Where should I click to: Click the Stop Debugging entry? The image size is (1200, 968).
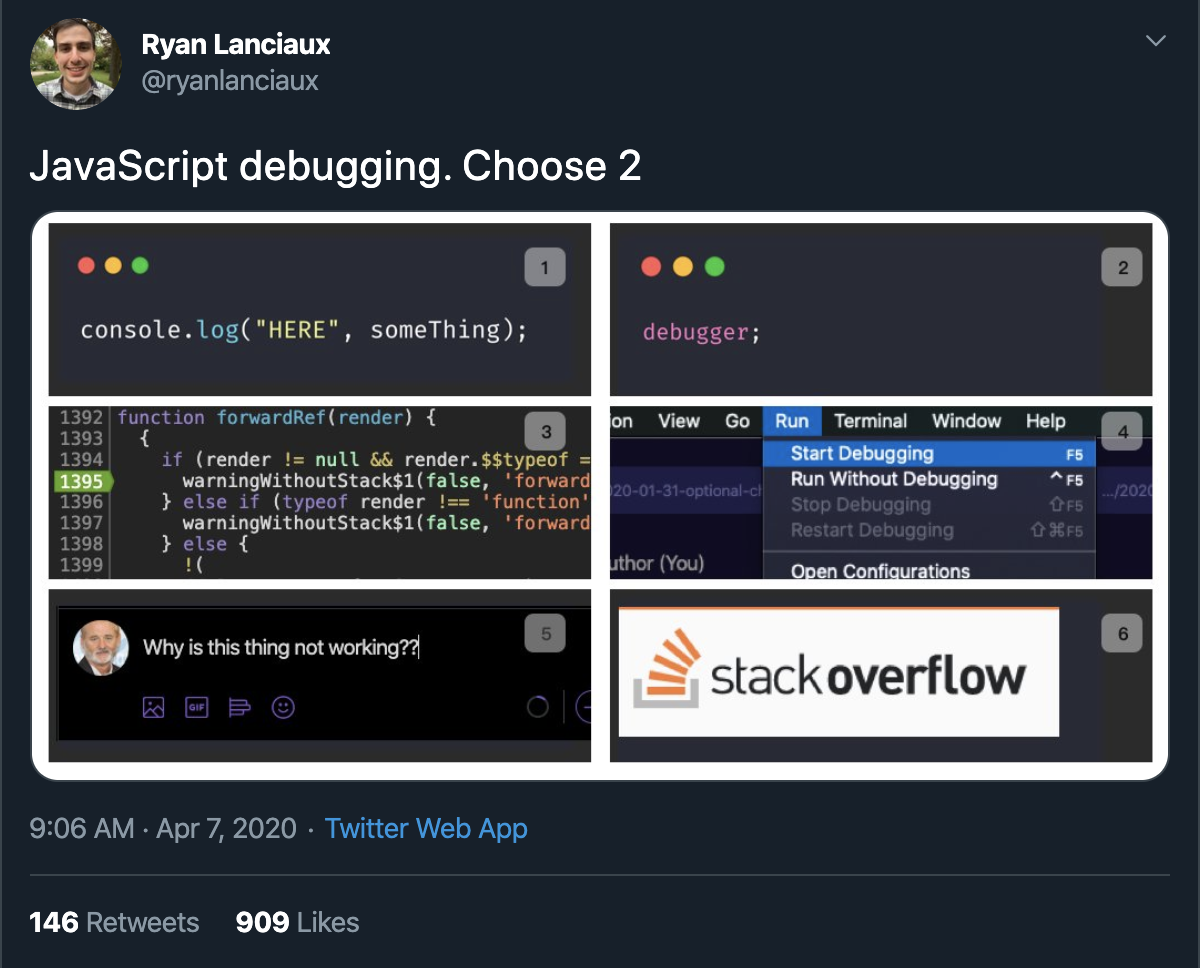930,505
